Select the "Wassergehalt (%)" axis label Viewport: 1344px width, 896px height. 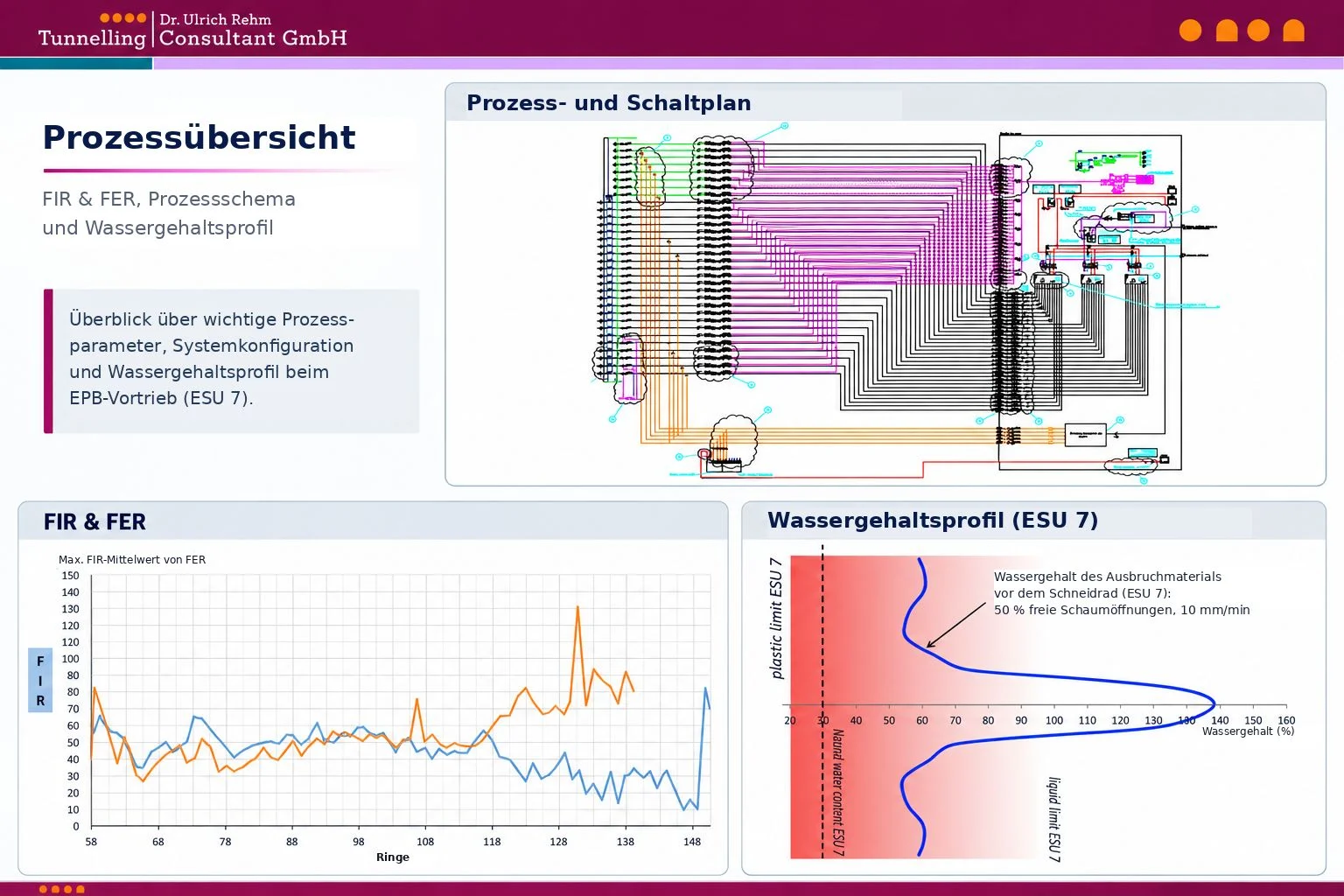coord(1249,731)
